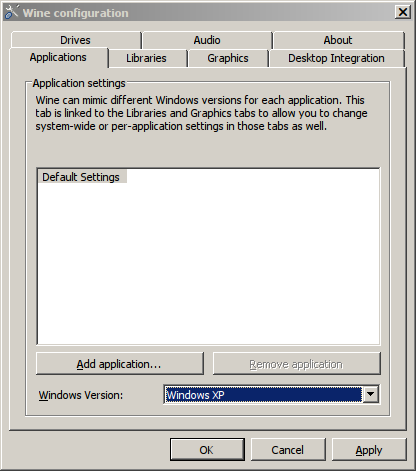Expand the Windows Version dropdown arrow

(x=370, y=395)
